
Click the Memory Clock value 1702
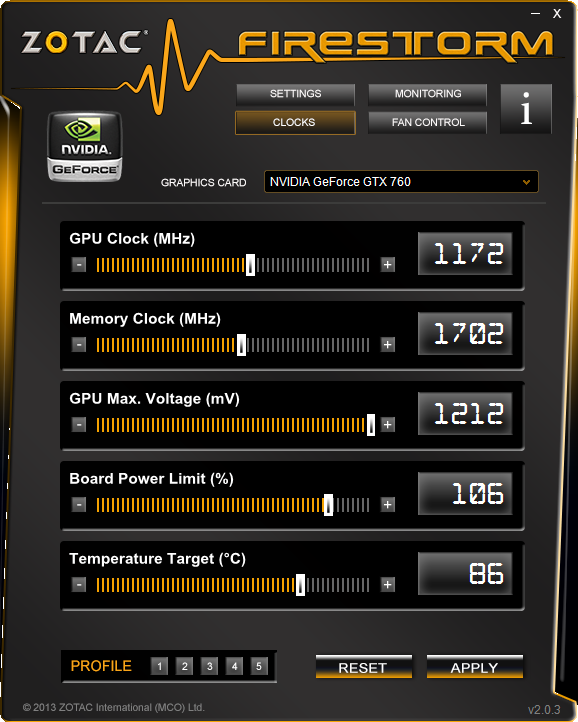pyautogui.click(x=465, y=334)
